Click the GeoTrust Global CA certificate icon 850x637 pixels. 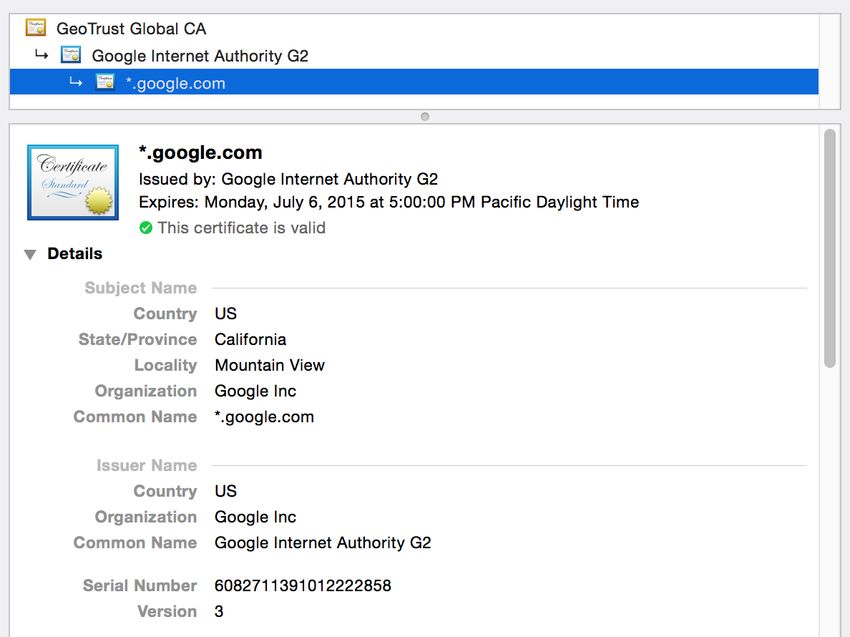click(36, 28)
